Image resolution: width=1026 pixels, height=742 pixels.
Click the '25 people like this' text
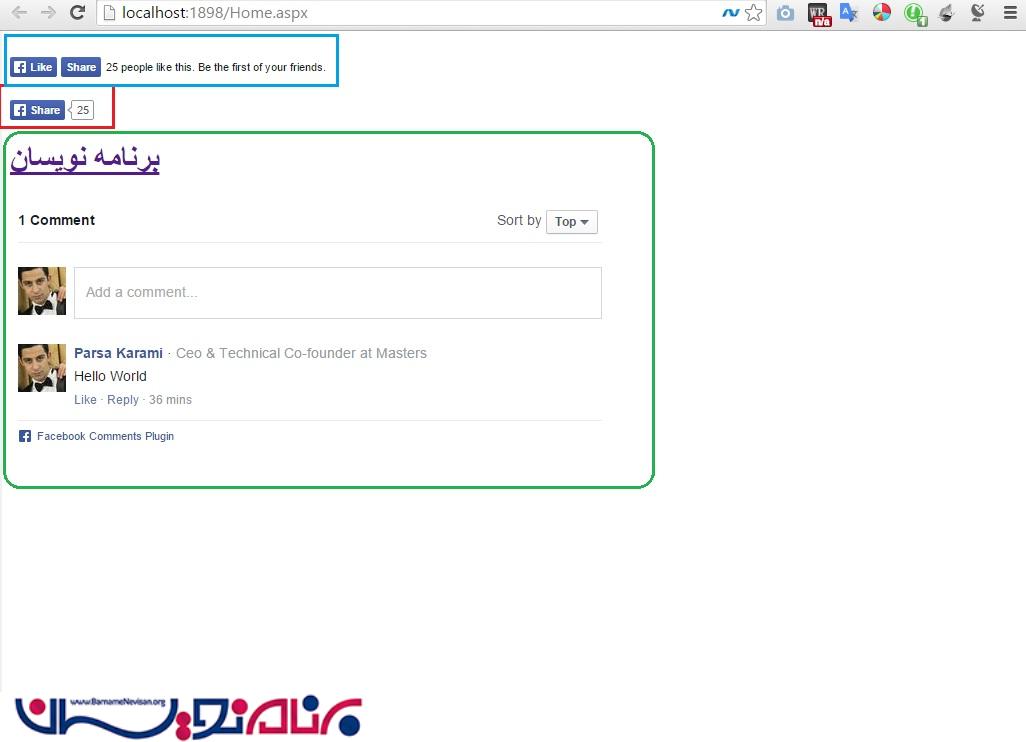(x=216, y=67)
